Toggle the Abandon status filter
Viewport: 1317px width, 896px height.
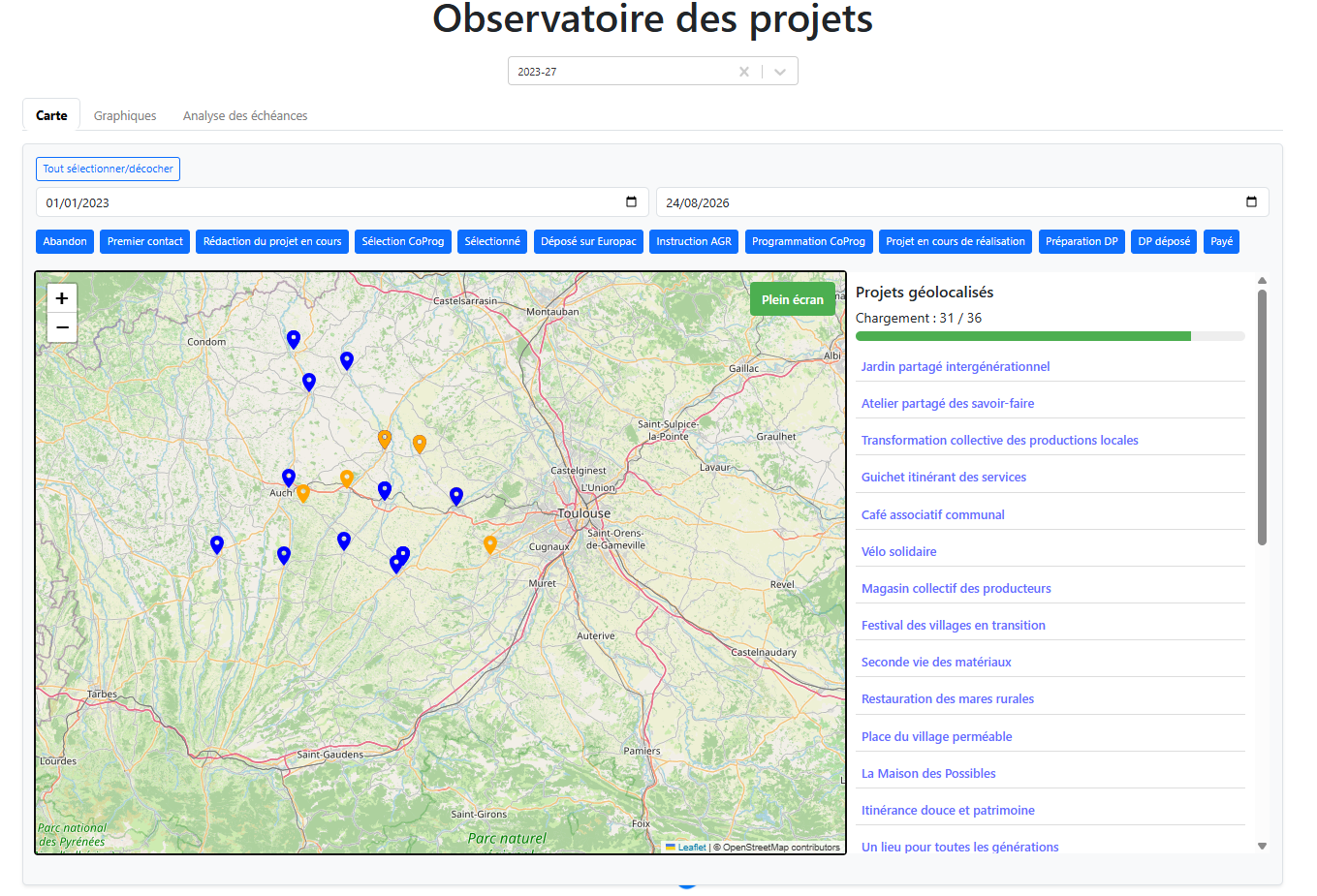pos(65,241)
